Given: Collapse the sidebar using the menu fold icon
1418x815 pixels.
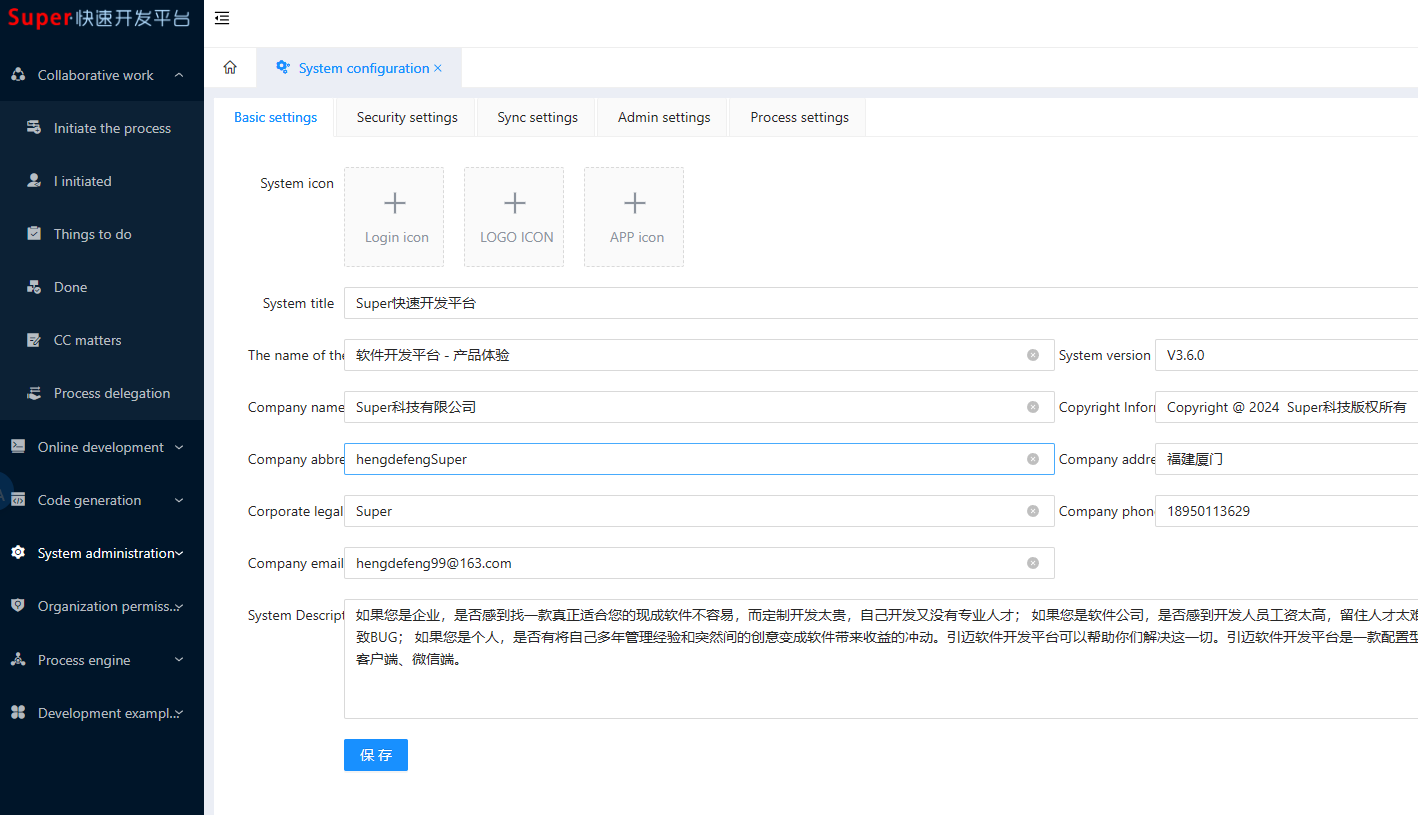Looking at the screenshot, I should click(222, 18).
